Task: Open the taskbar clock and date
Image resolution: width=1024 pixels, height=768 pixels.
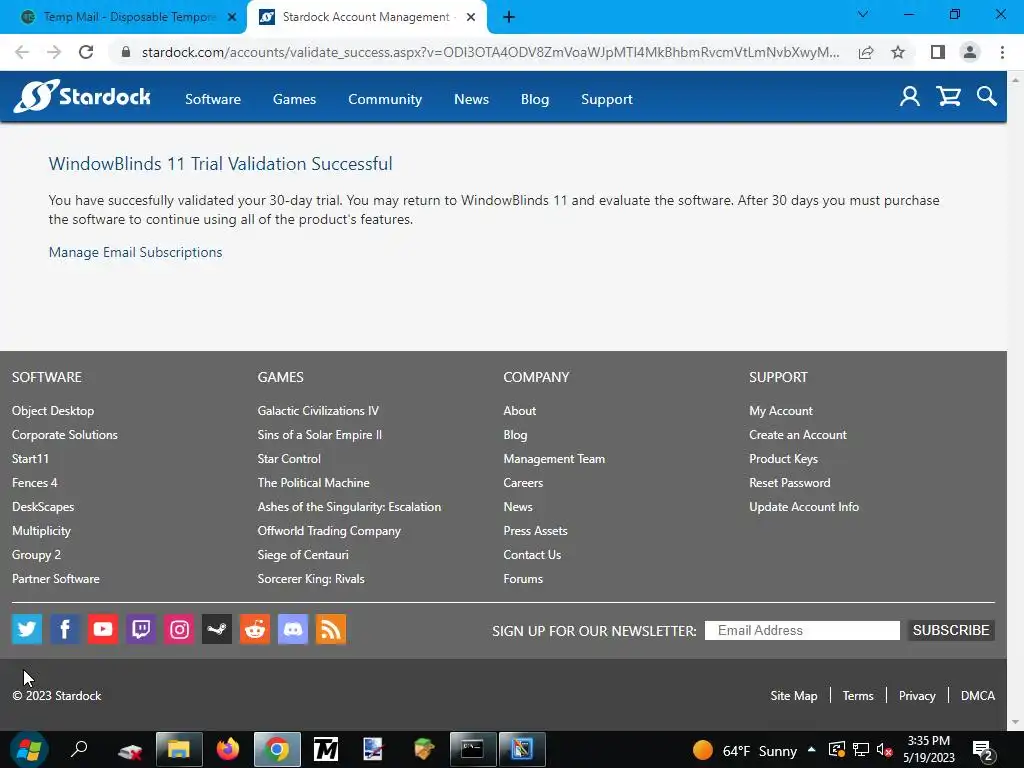Action: (x=929, y=750)
